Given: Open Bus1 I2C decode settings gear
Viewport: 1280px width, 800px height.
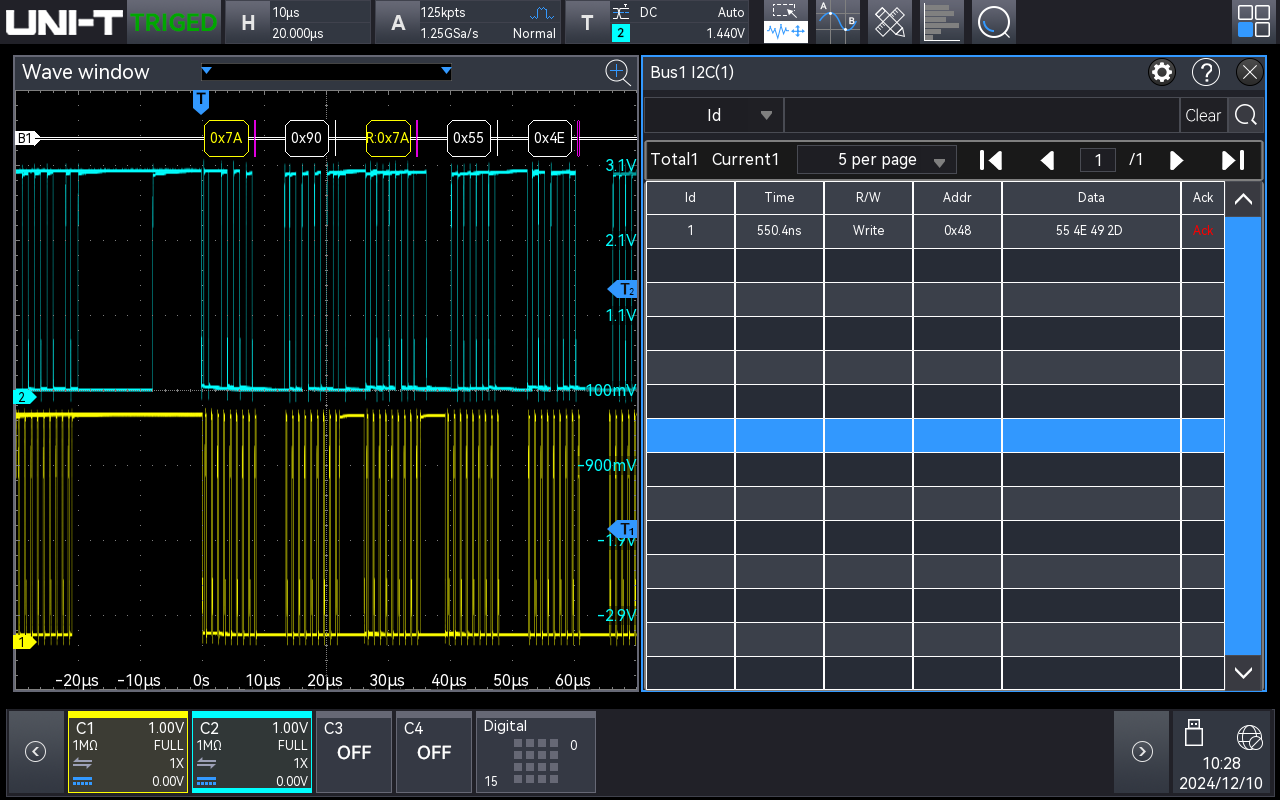Looking at the screenshot, I should tap(1161, 72).
